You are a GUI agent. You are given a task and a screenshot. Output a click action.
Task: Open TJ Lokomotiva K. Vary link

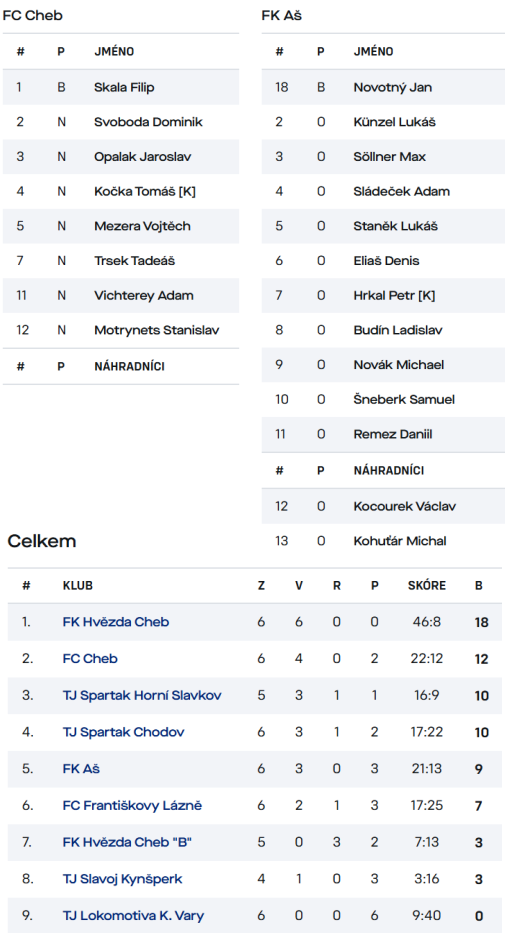133,916
